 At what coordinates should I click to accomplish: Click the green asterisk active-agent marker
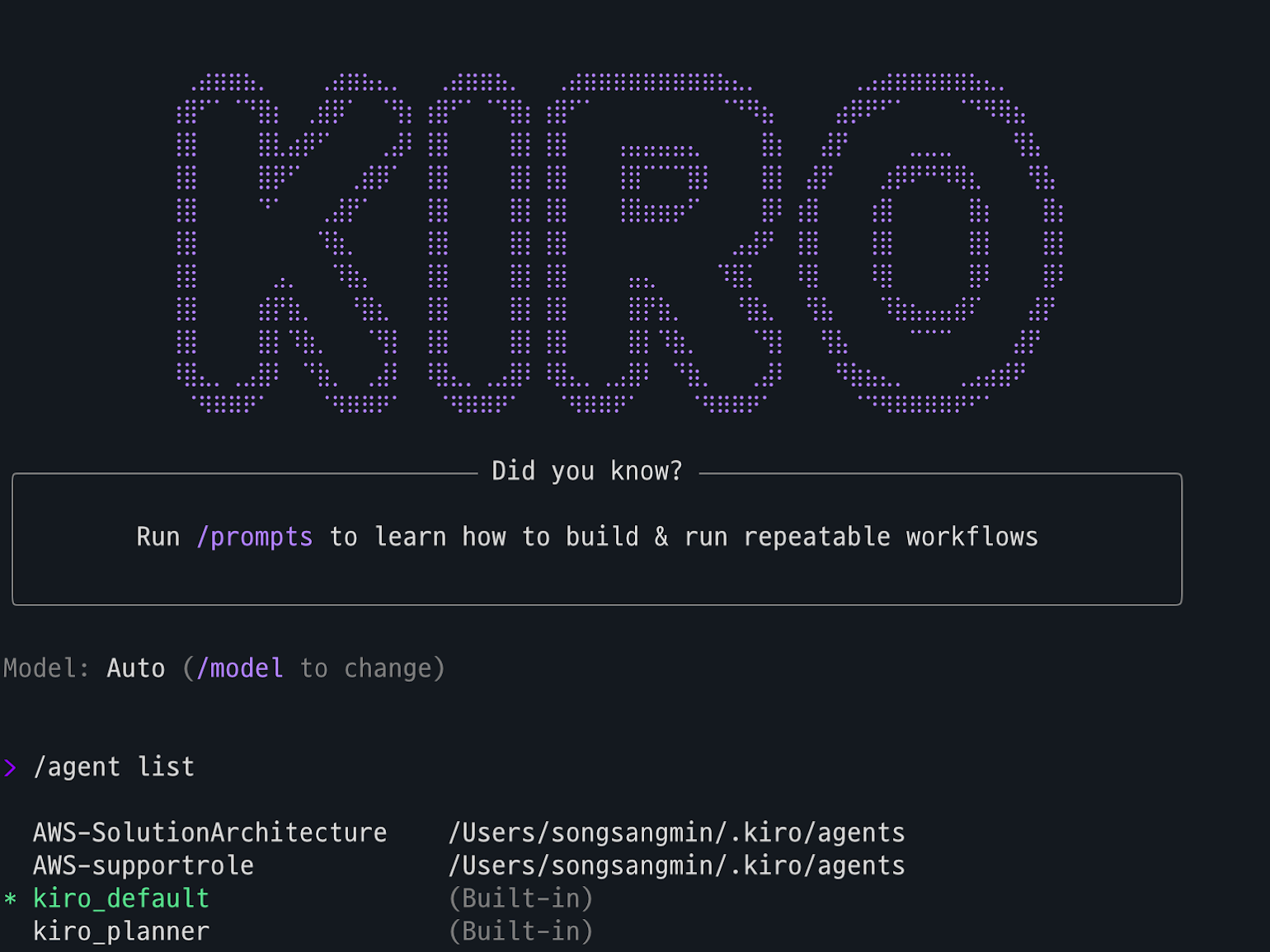10,899
